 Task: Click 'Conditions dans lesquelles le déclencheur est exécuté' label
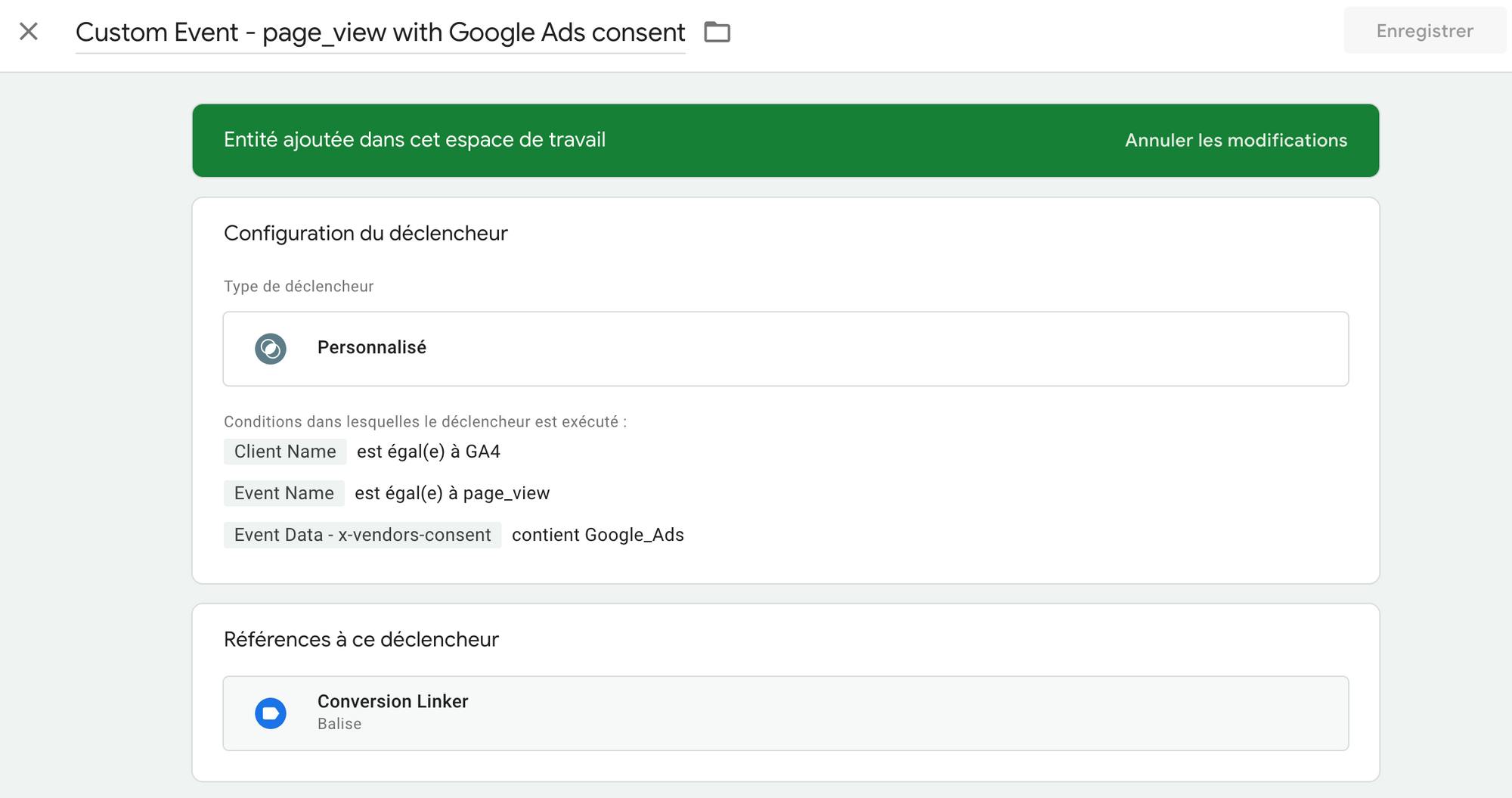coord(425,421)
